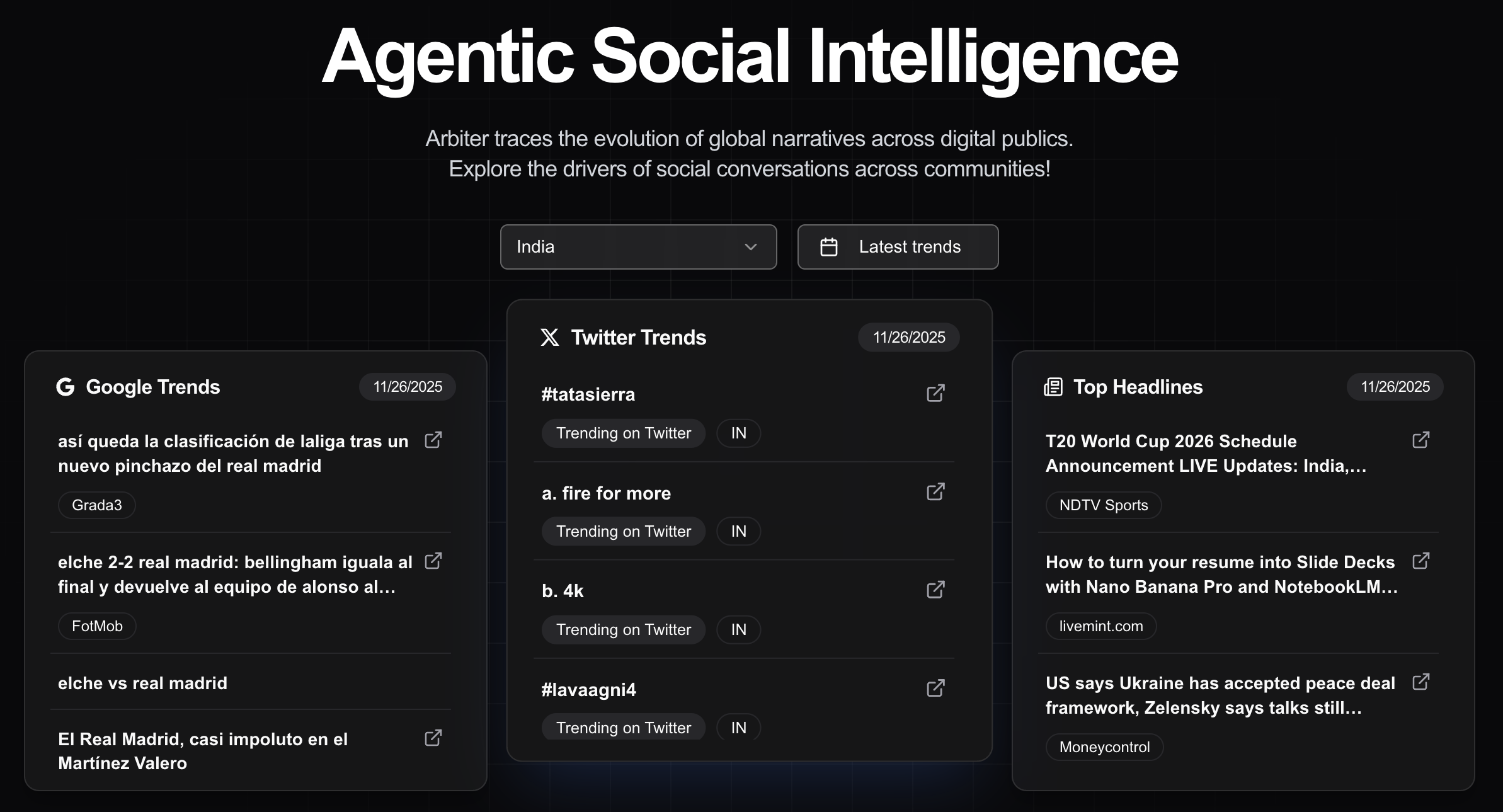Screen dimensions: 1503x812
Task: Select the Top Headlines panel heading
Action: tap(1138, 387)
